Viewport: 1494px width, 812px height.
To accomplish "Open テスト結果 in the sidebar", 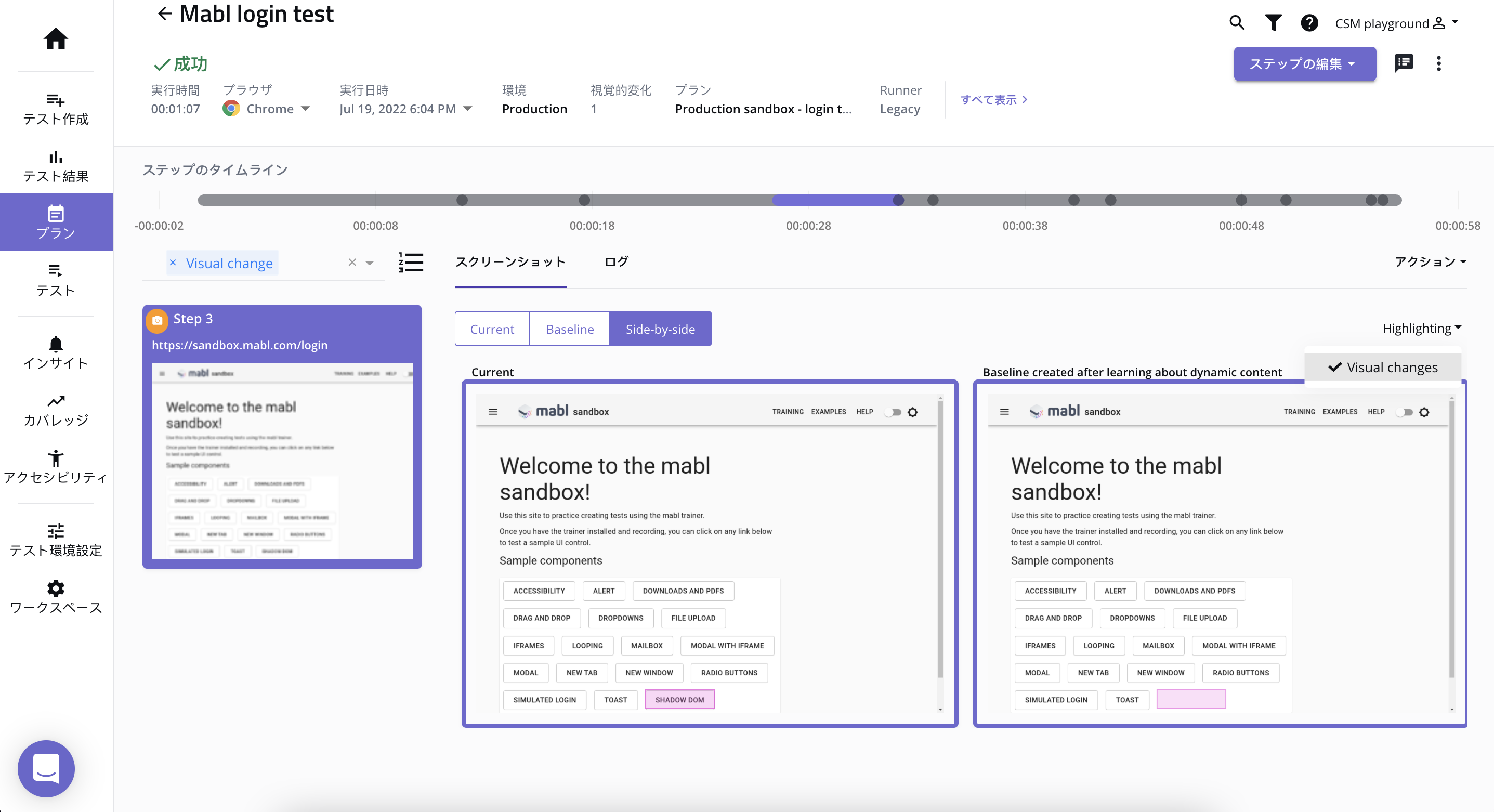I will 56,166.
